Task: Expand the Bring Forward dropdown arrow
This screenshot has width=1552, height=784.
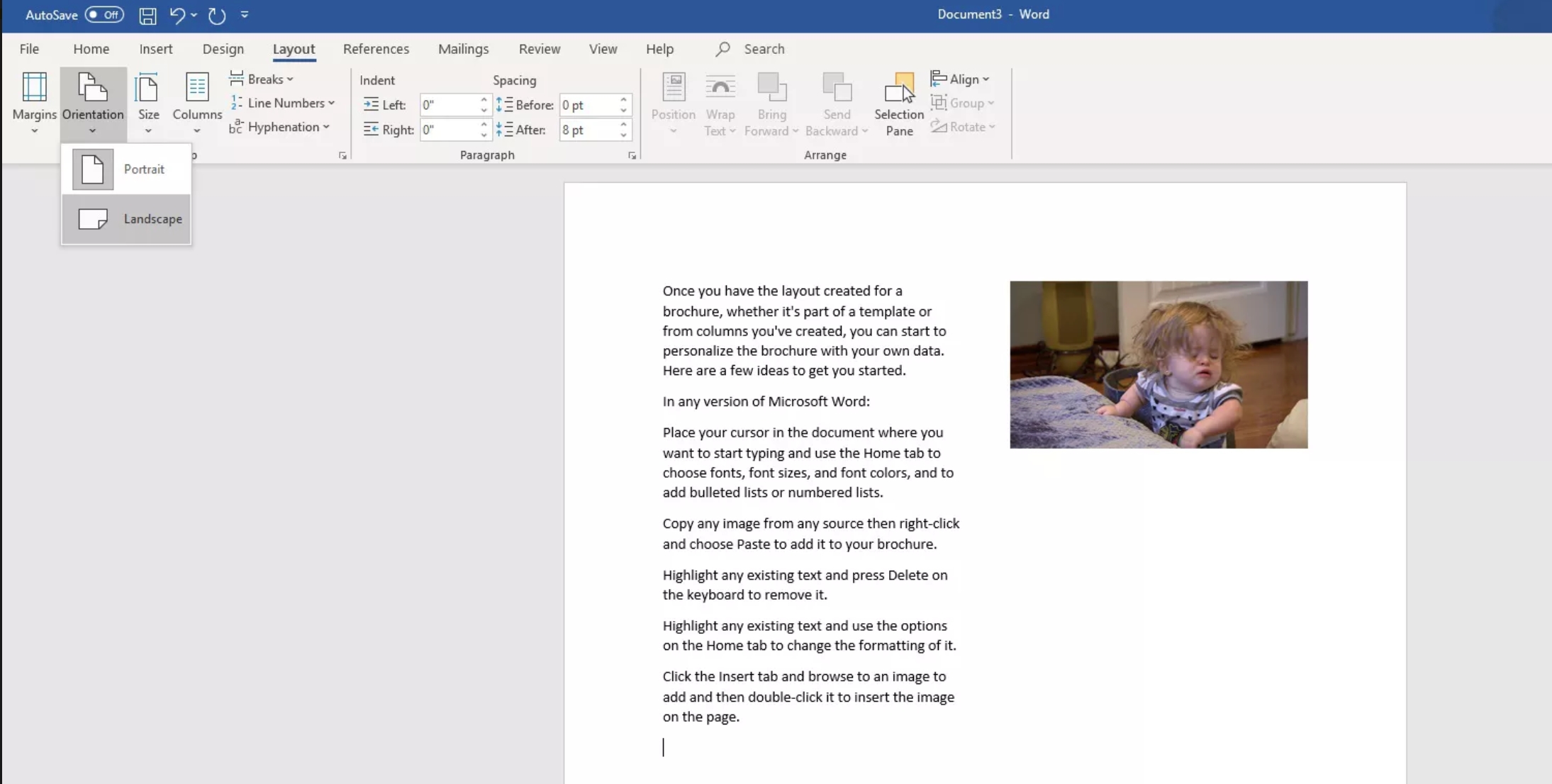Action: (795, 131)
